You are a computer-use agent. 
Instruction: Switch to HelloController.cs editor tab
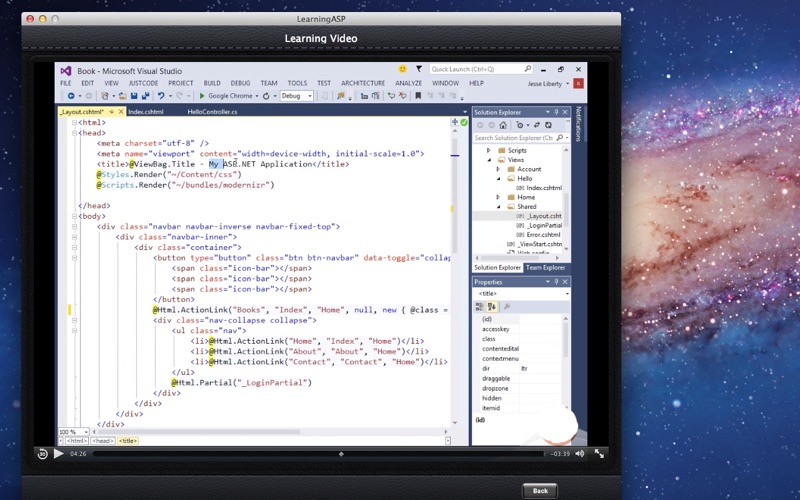coord(212,112)
